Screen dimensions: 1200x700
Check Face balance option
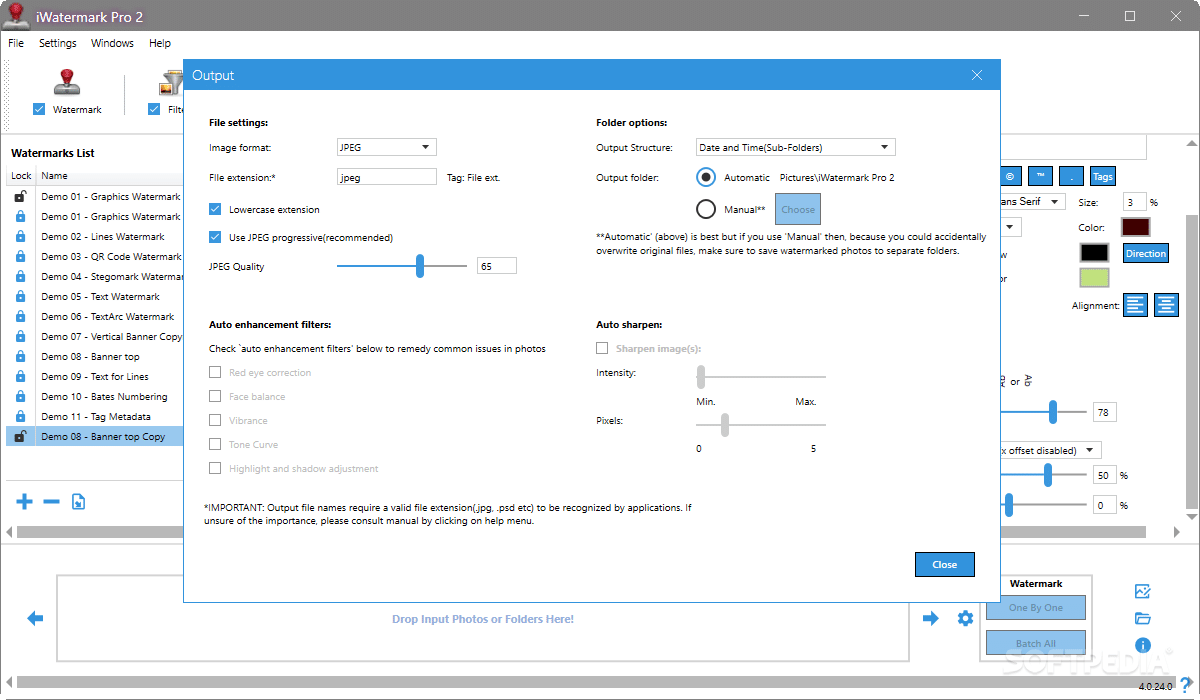click(x=215, y=397)
